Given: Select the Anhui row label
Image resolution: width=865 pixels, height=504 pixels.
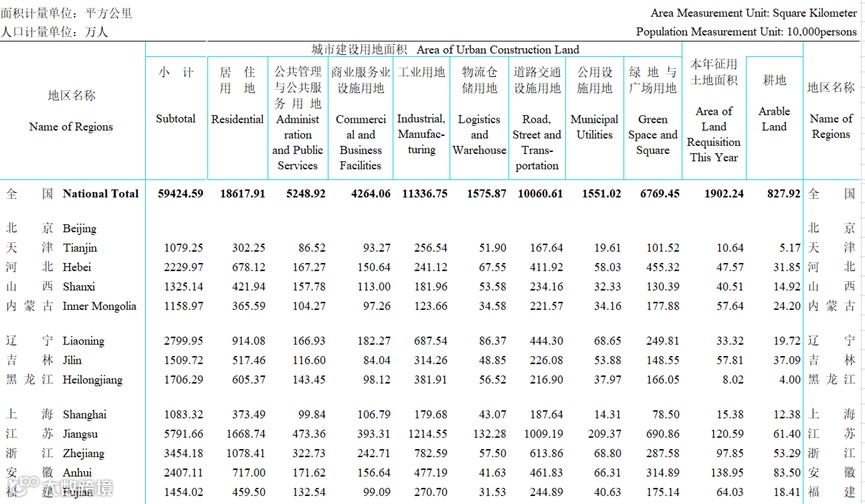Looking at the screenshot, I should [77, 473].
